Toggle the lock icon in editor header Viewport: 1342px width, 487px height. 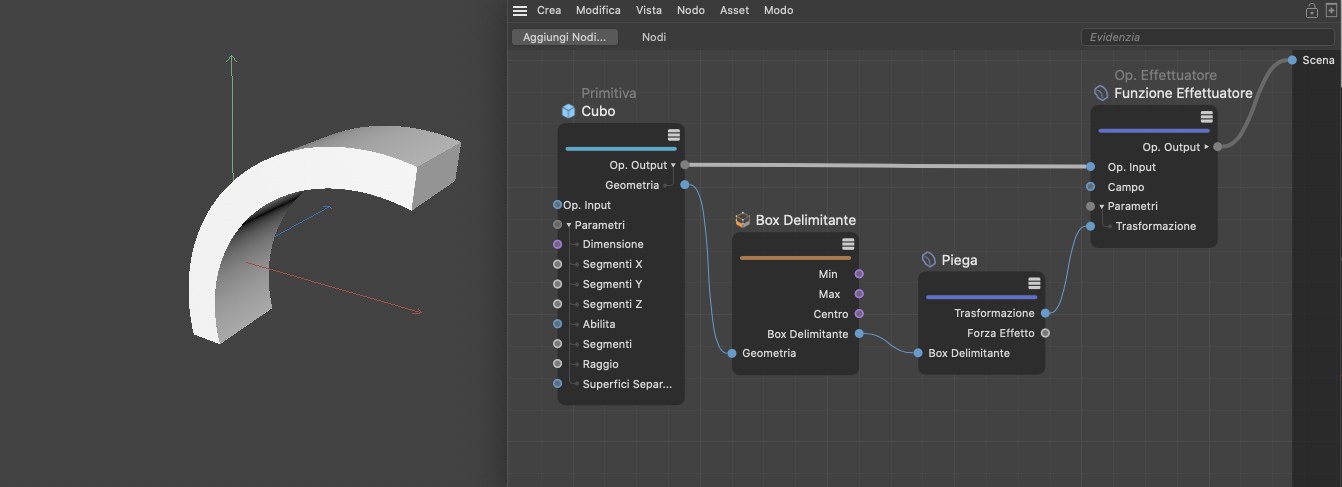[x=1311, y=11]
